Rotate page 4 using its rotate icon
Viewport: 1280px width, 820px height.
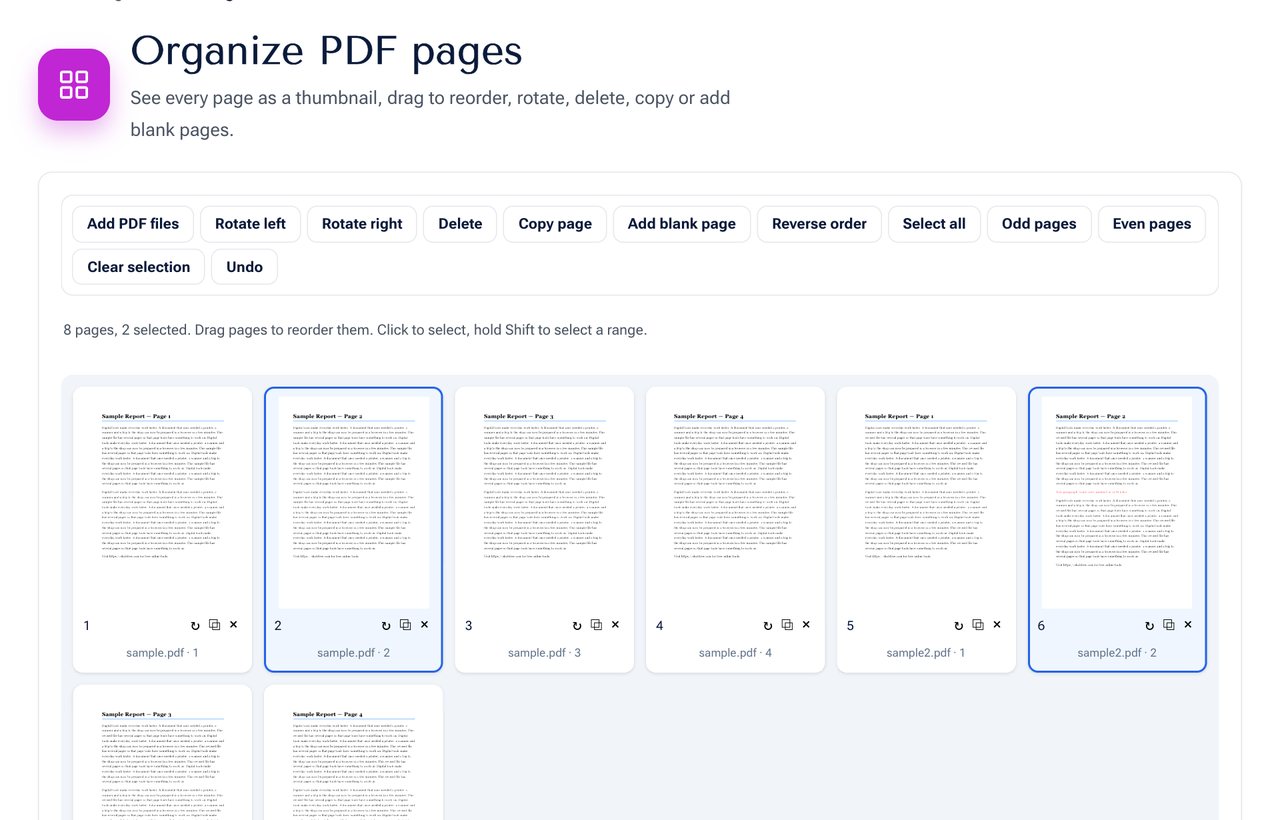[x=768, y=626]
